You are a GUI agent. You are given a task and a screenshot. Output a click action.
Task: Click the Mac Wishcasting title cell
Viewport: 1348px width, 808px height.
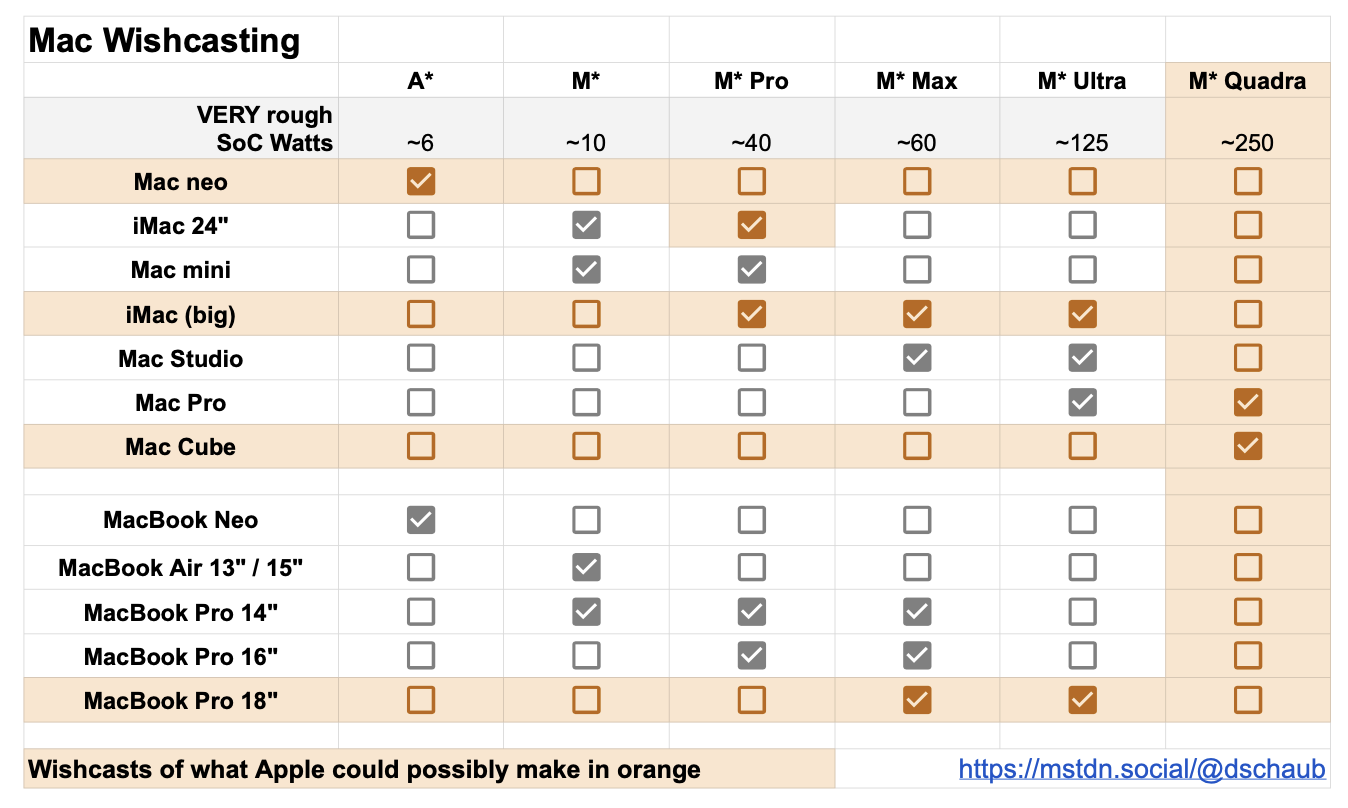click(165, 41)
